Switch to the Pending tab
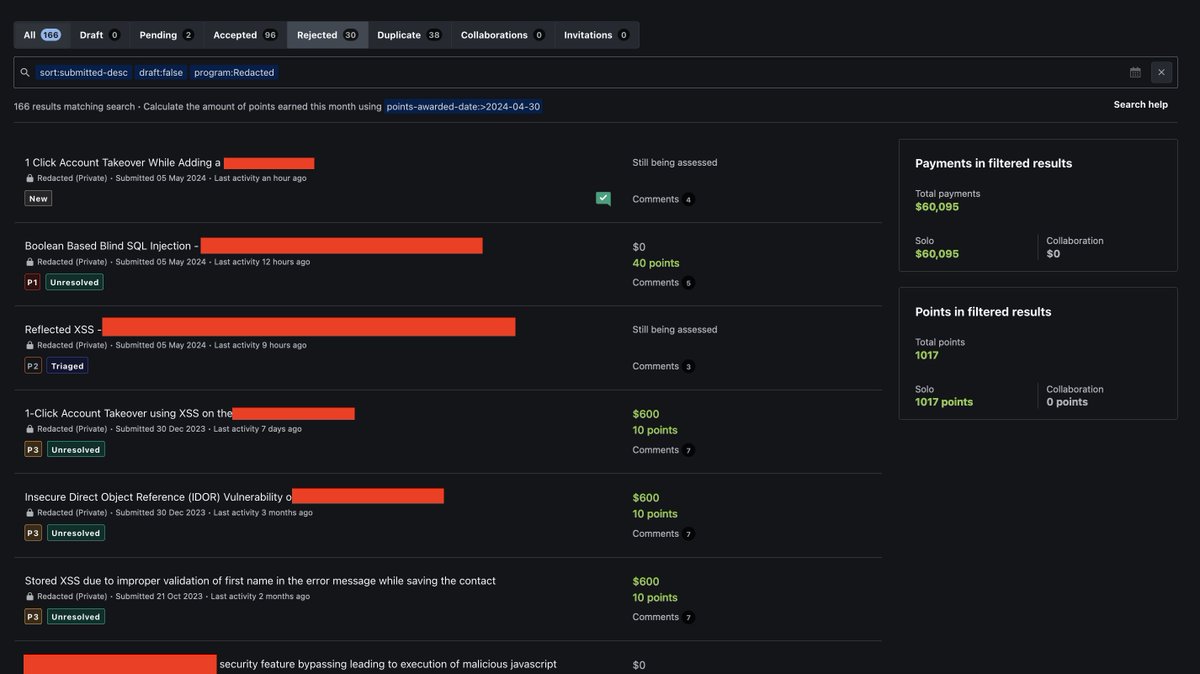This screenshot has width=1200, height=674. tap(166, 35)
